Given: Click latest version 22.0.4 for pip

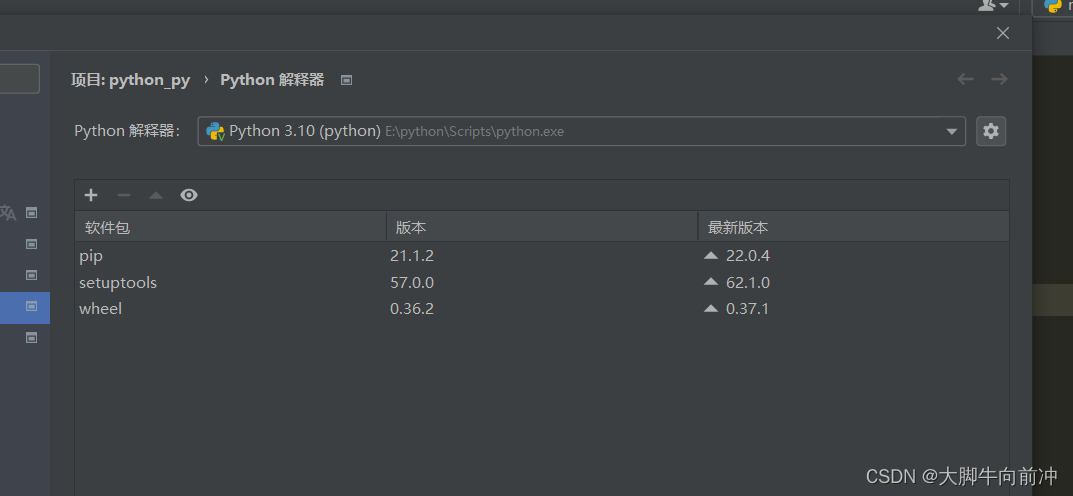Looking at the screenshot, I should [x=747, y=256].
